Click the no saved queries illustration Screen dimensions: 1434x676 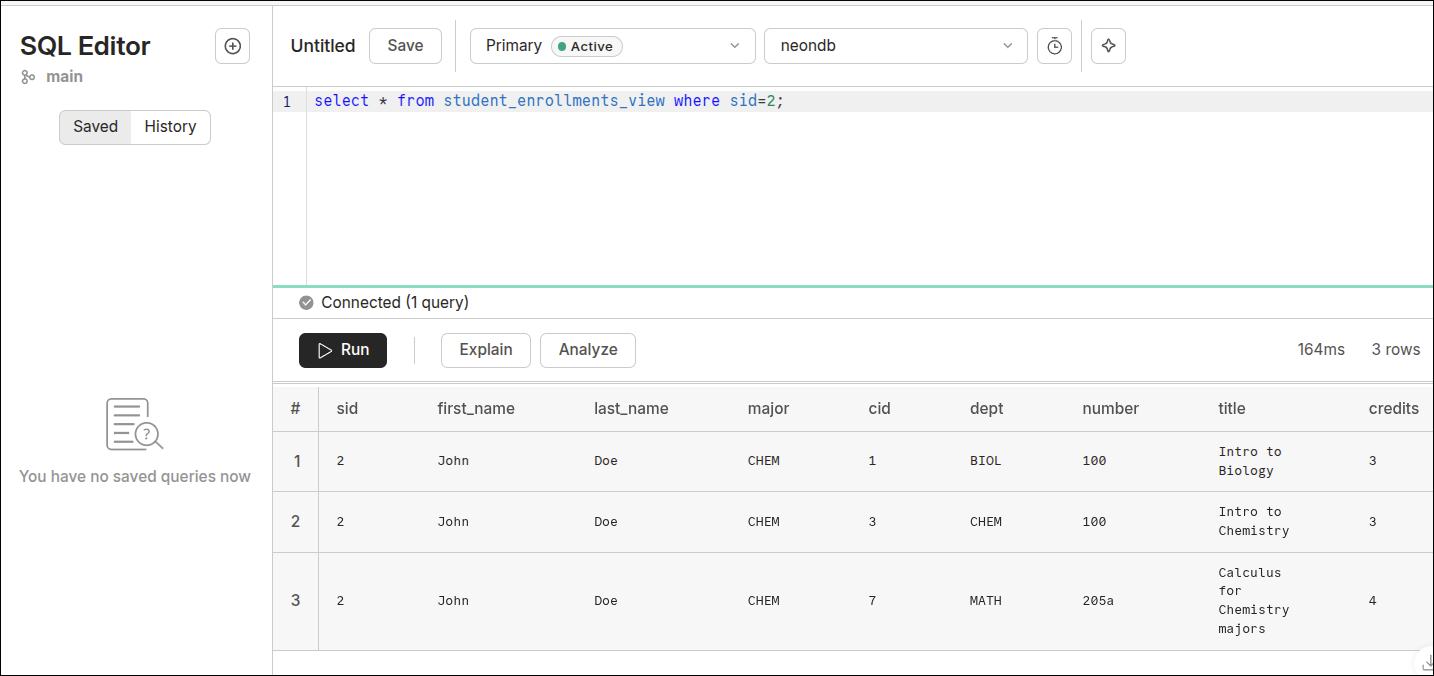click(135, 424)
